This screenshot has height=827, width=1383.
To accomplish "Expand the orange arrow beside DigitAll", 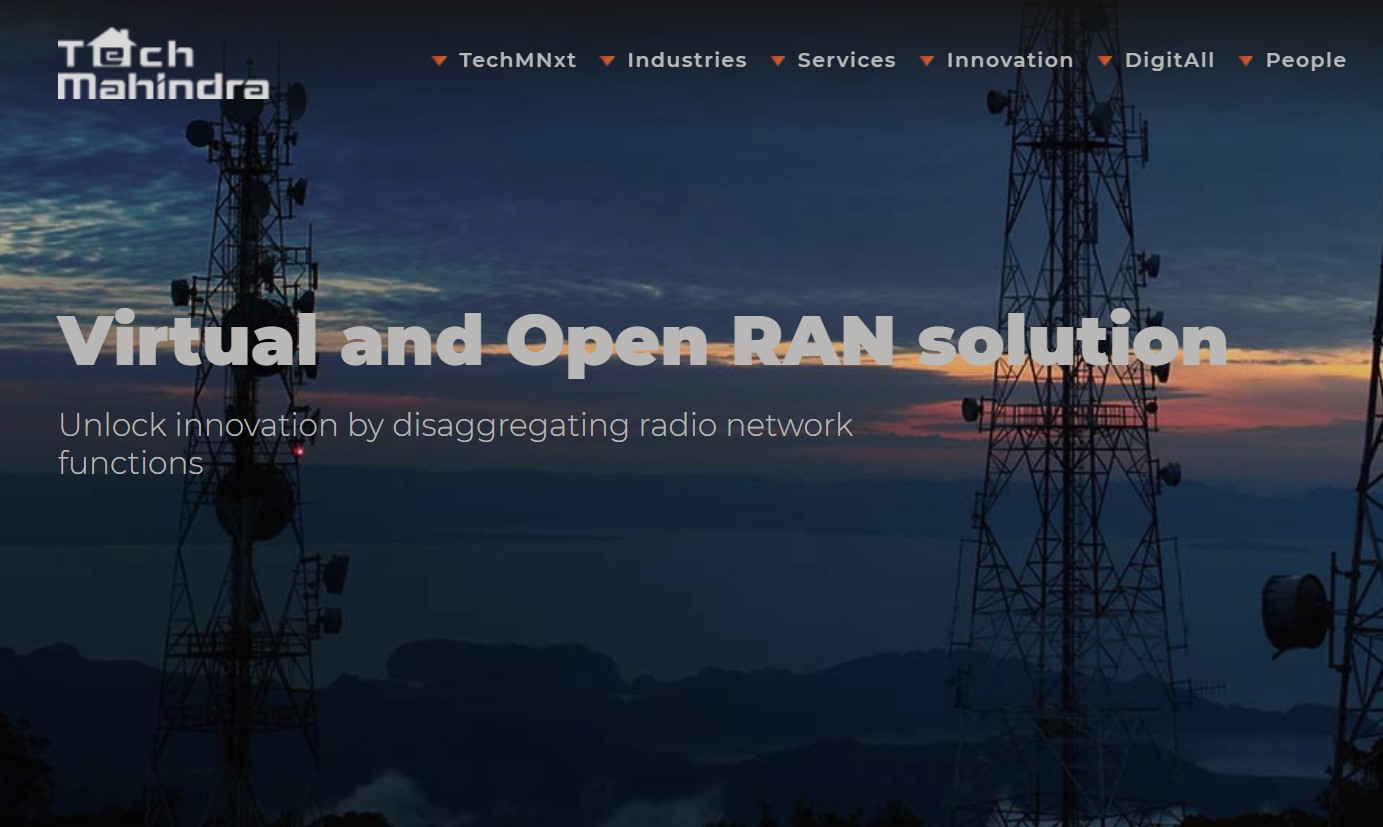I will [x=1105, y=61].
